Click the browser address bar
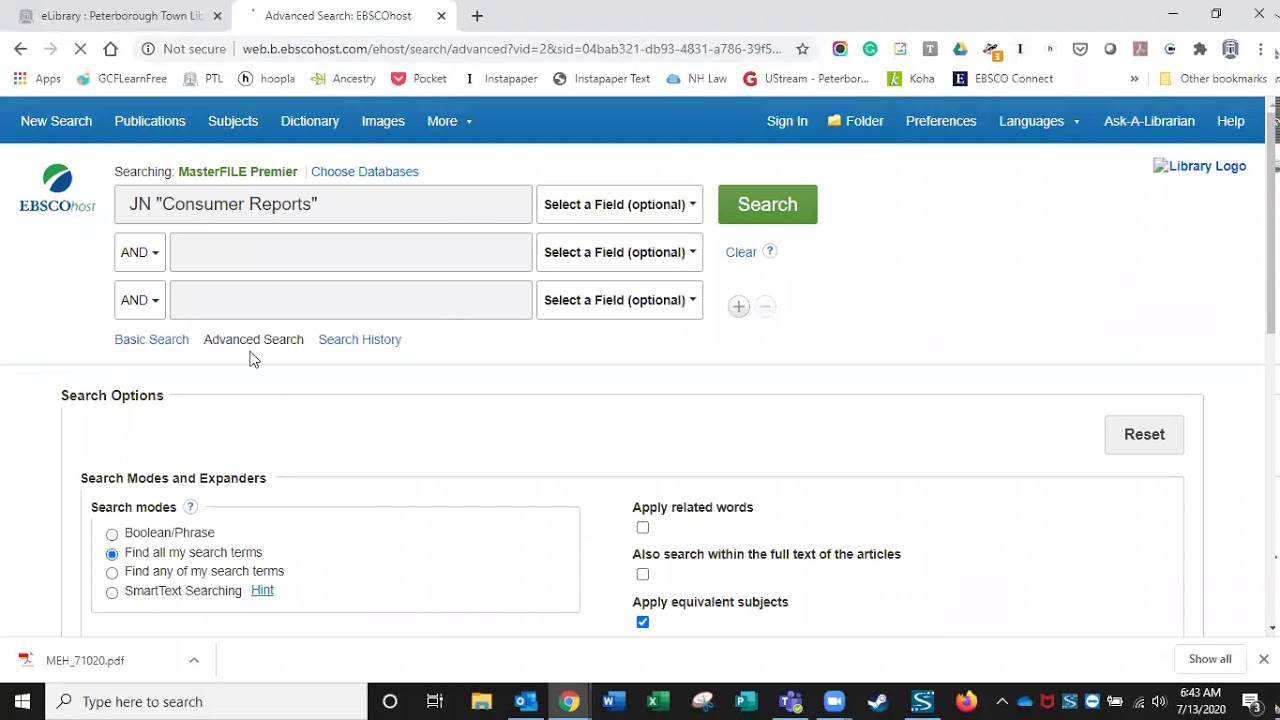Image resolution: width=1280 pixels, height=720 pixels. pyautogui.click(x=510, y=49)
